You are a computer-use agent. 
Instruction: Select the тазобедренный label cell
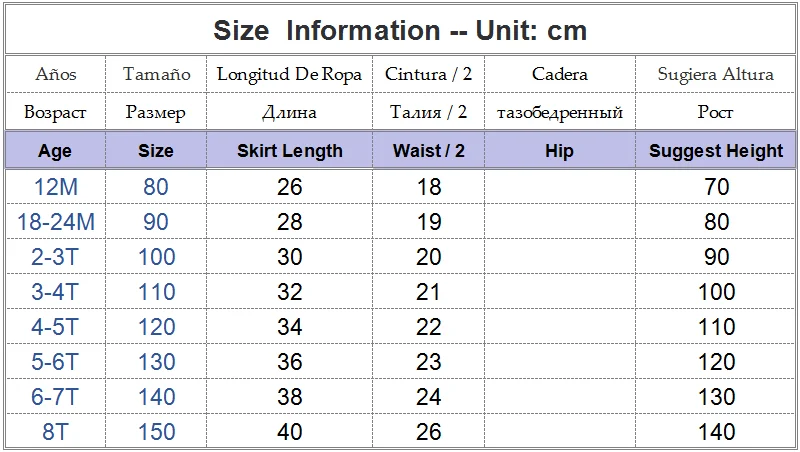coord(560,112)
